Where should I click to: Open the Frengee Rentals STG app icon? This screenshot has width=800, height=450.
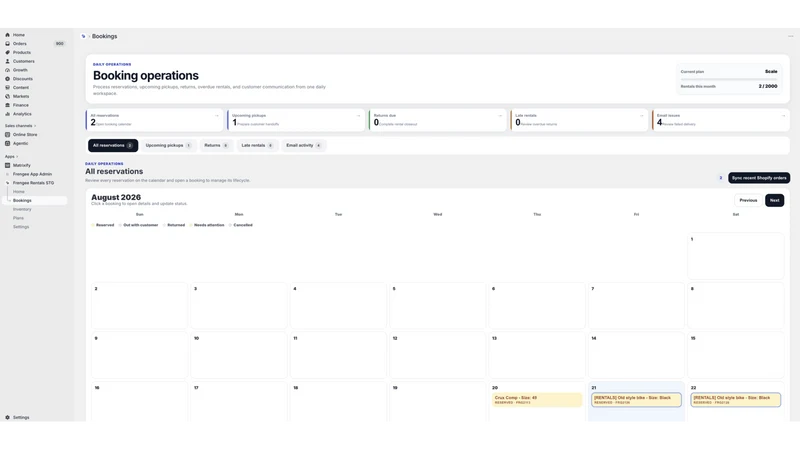[8, 183]
